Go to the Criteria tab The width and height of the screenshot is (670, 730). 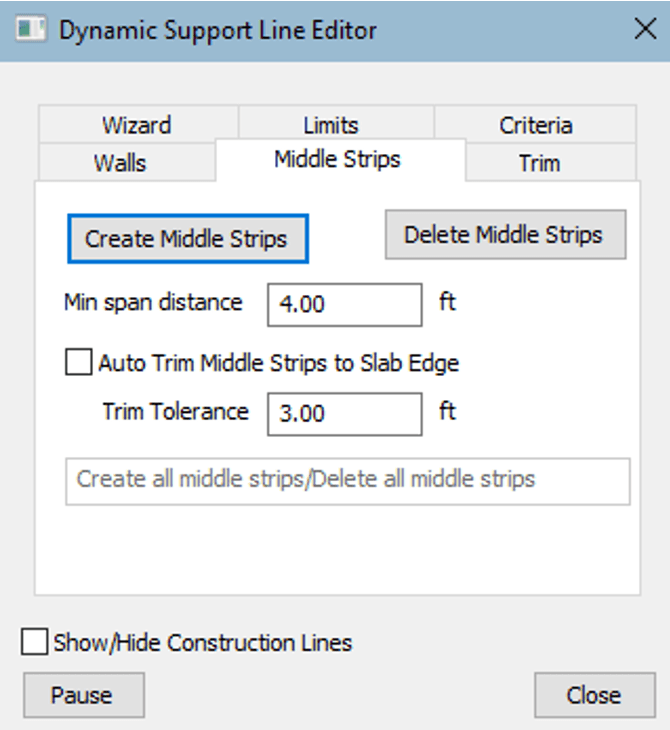coord(536,125)
